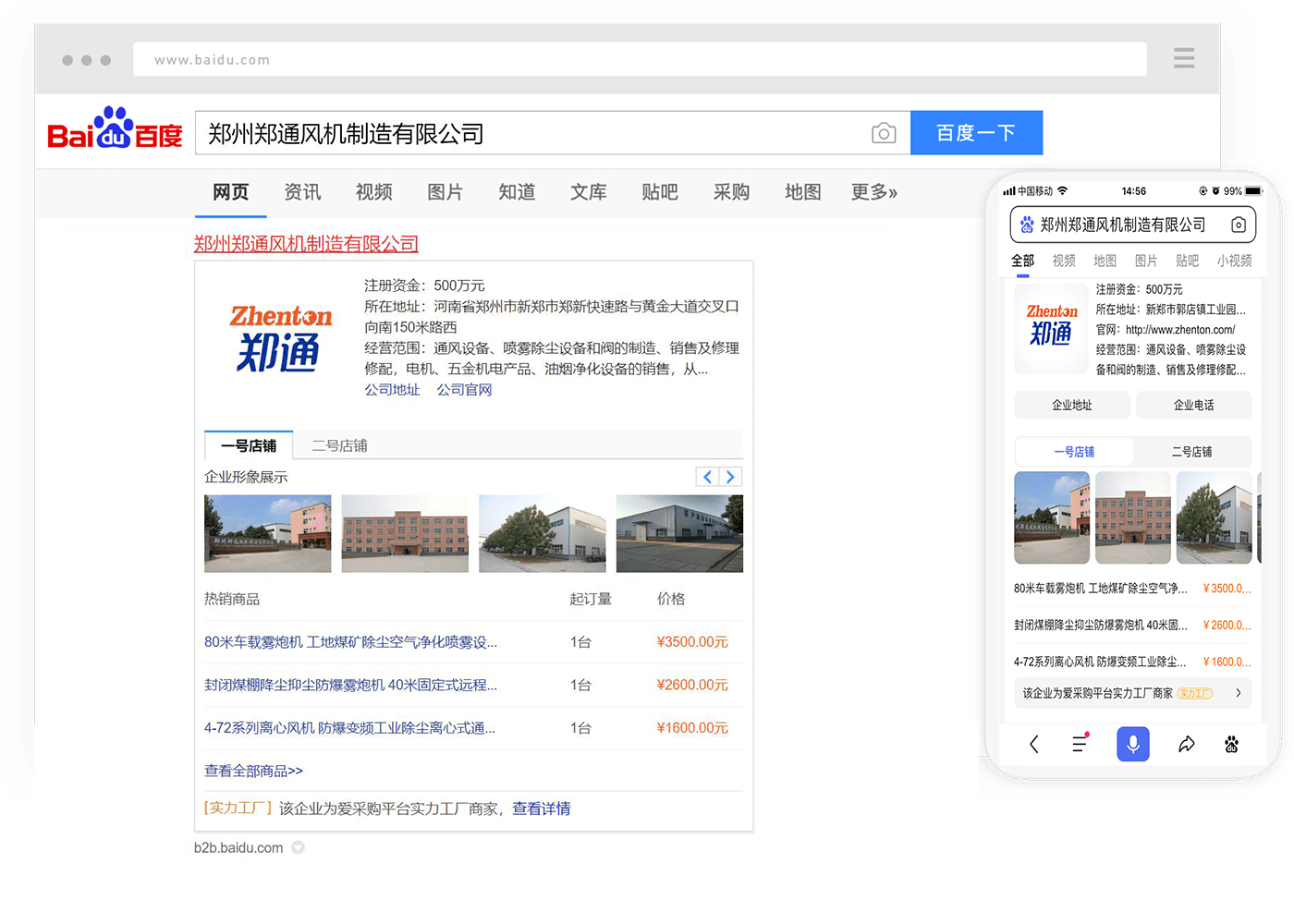Tap the 小视频 tab on phone
The image size is (1294, 924).
tap(1235, 261)
